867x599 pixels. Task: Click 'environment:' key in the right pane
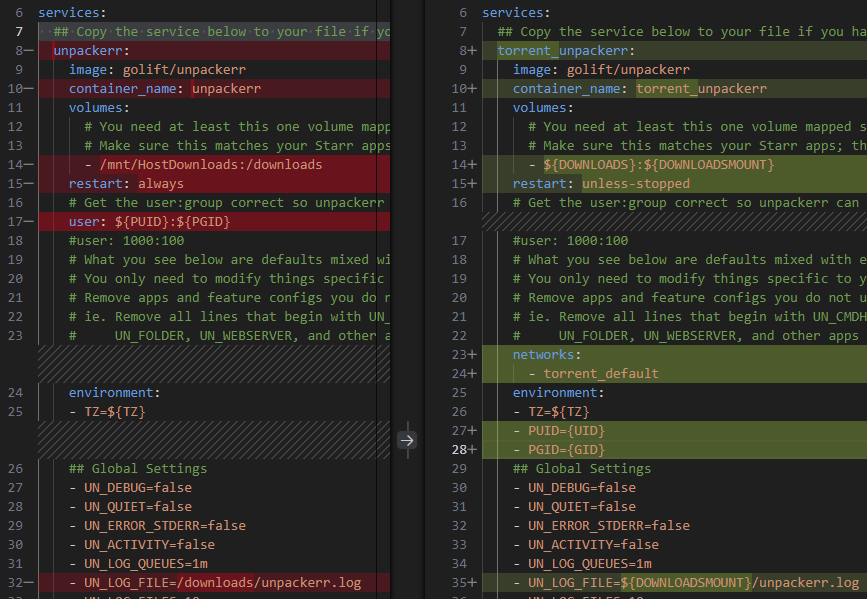click(558, 393)
